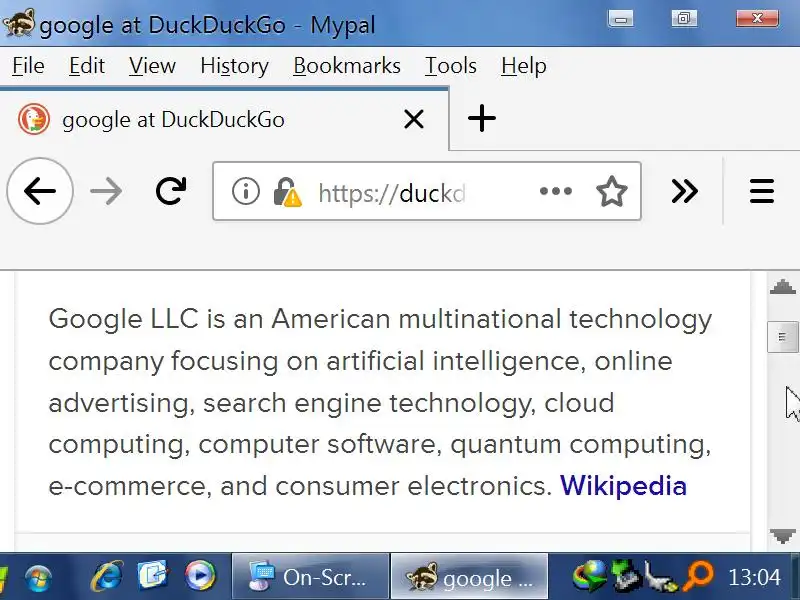Open the hamburger application menu

762,191
